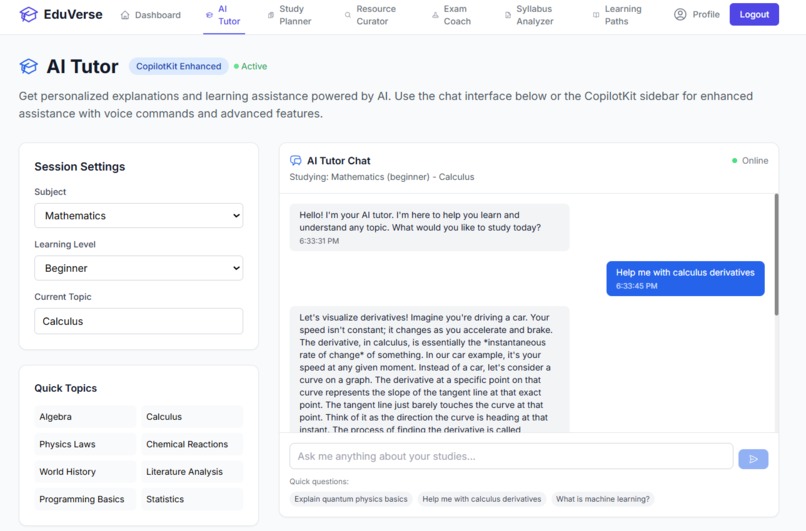This screenshot has width=806, height=531.
Task: Pick the World History quick topic
Action: click(x=85, y=471)
